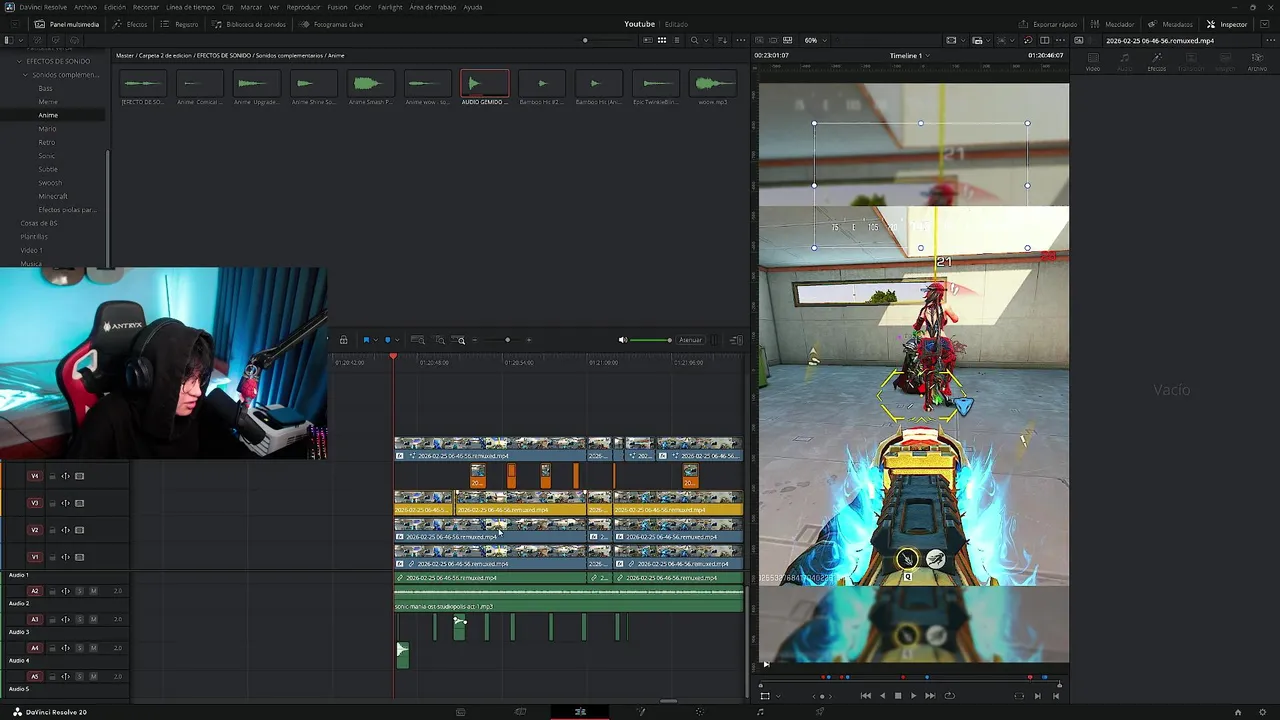Solo the A3 audio track
Image resolution: width=1280 pixels, height=720 pixels.
(79, 619)
